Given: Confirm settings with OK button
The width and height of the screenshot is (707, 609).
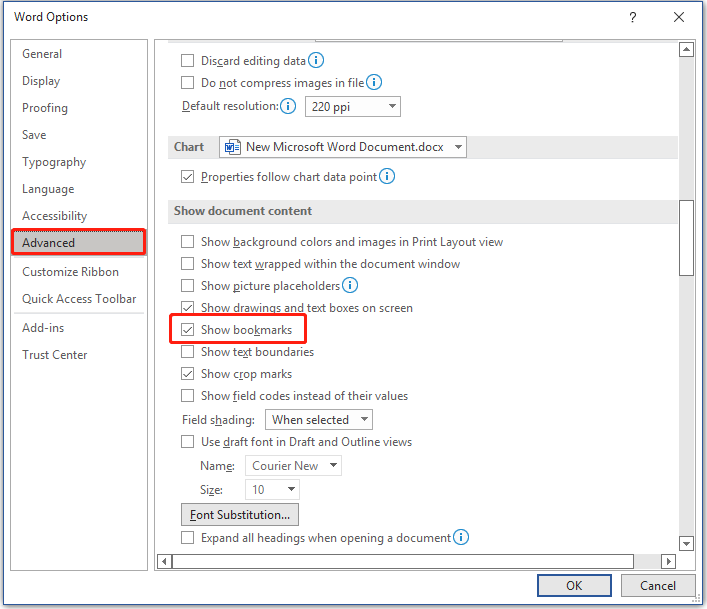Looking at the screenshot, I should (574, 586).
